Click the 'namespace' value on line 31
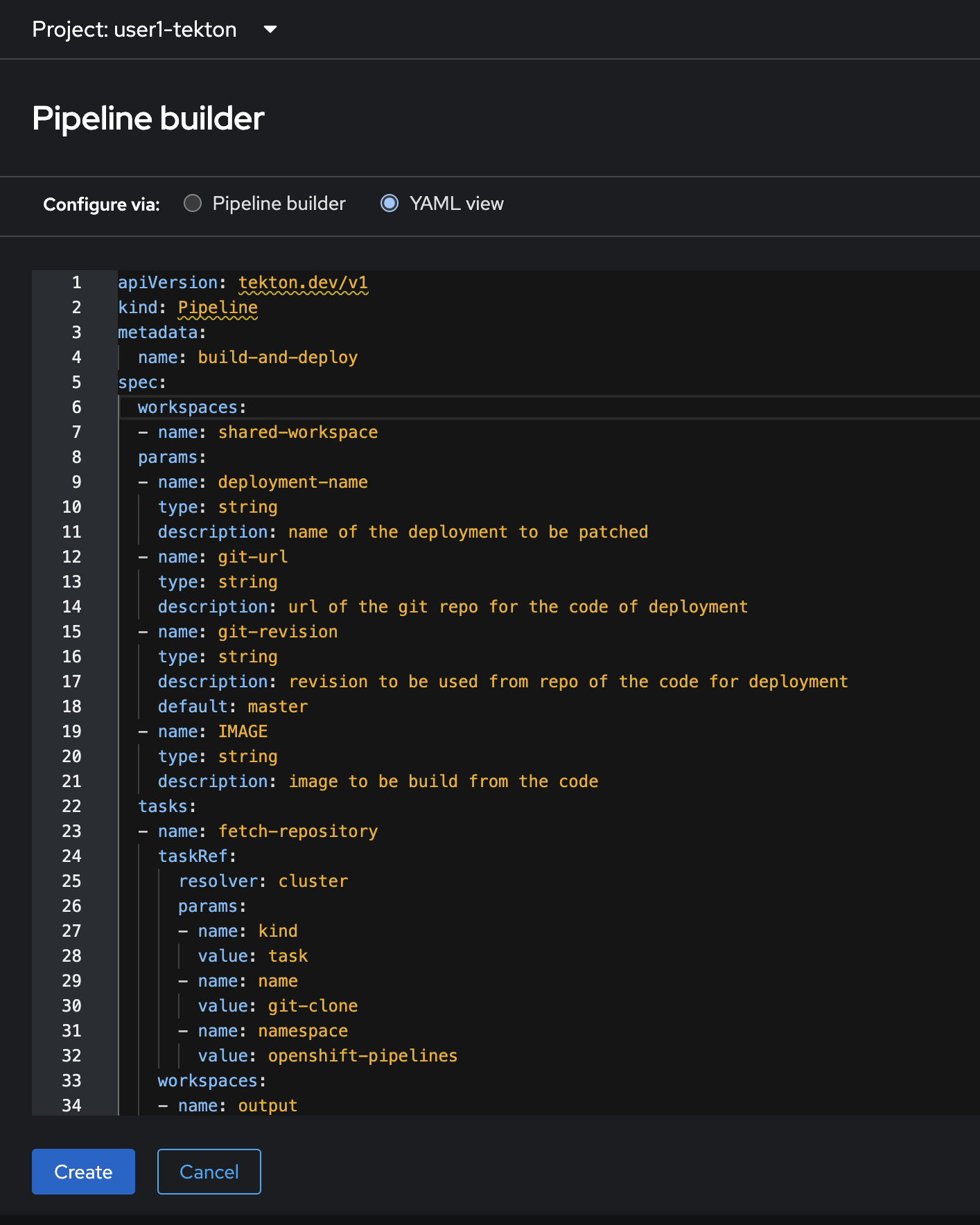The image size is (980, 1225). [x=303, y=1031]
